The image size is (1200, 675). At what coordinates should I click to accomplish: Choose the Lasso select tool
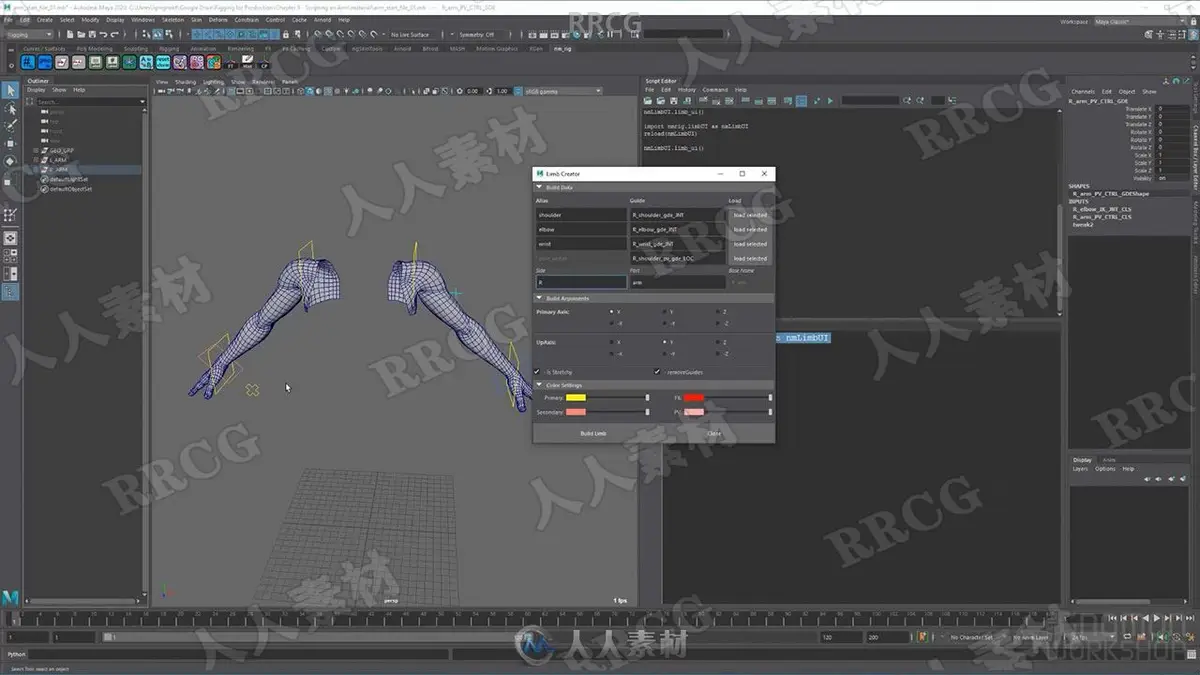(10, 109)
